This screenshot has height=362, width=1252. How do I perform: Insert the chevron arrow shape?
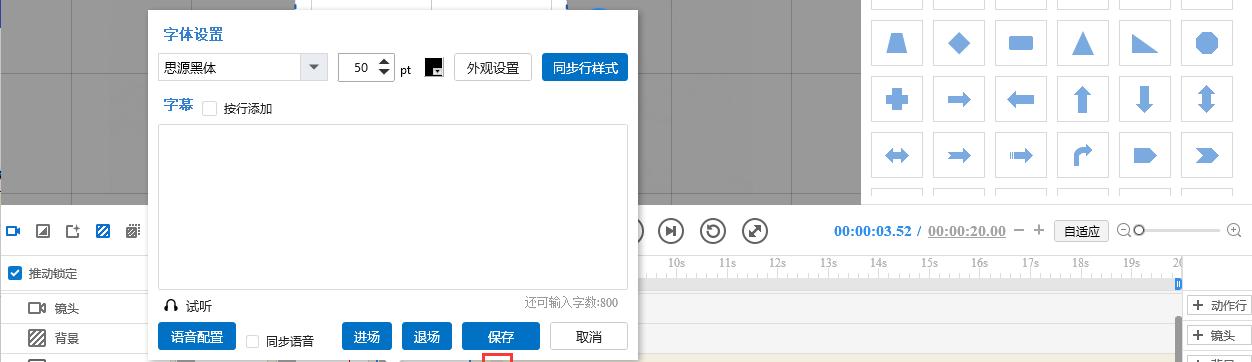tap(1207, 155)
